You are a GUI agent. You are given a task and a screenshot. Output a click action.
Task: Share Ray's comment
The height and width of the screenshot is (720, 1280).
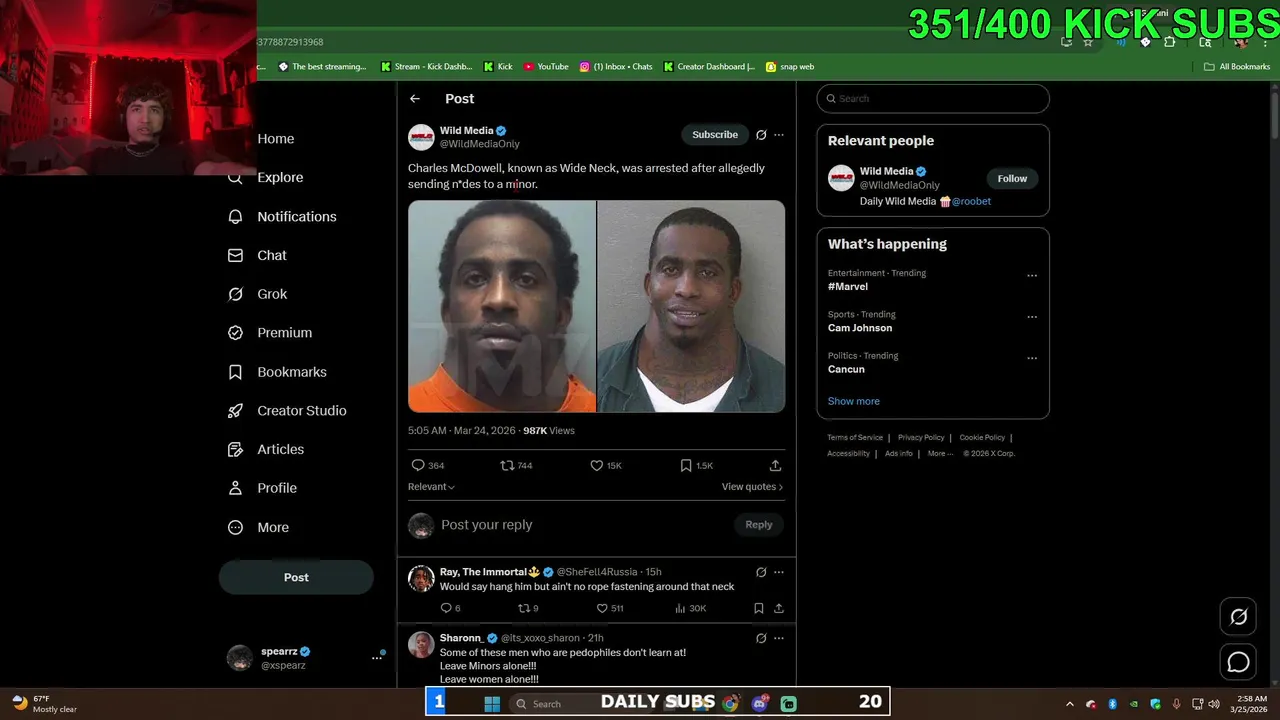[x=779, y=608]
